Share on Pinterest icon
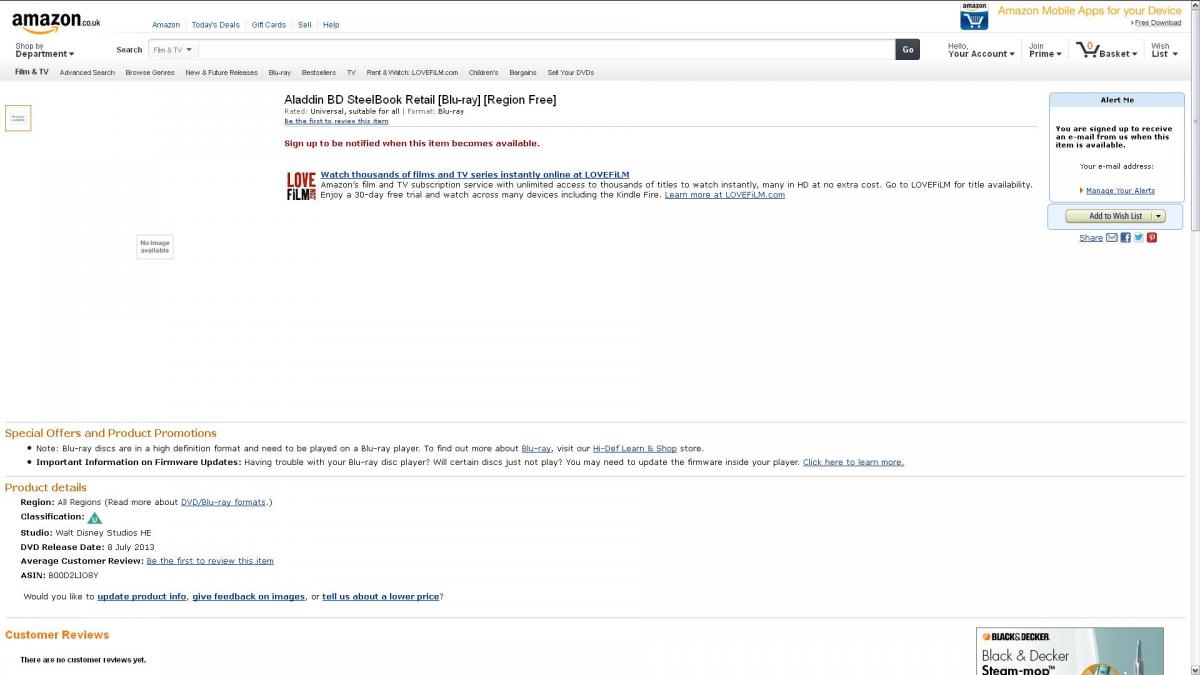Image resolution: width=1200 pixels, height=675 pixels. [x=1152, y=238]
